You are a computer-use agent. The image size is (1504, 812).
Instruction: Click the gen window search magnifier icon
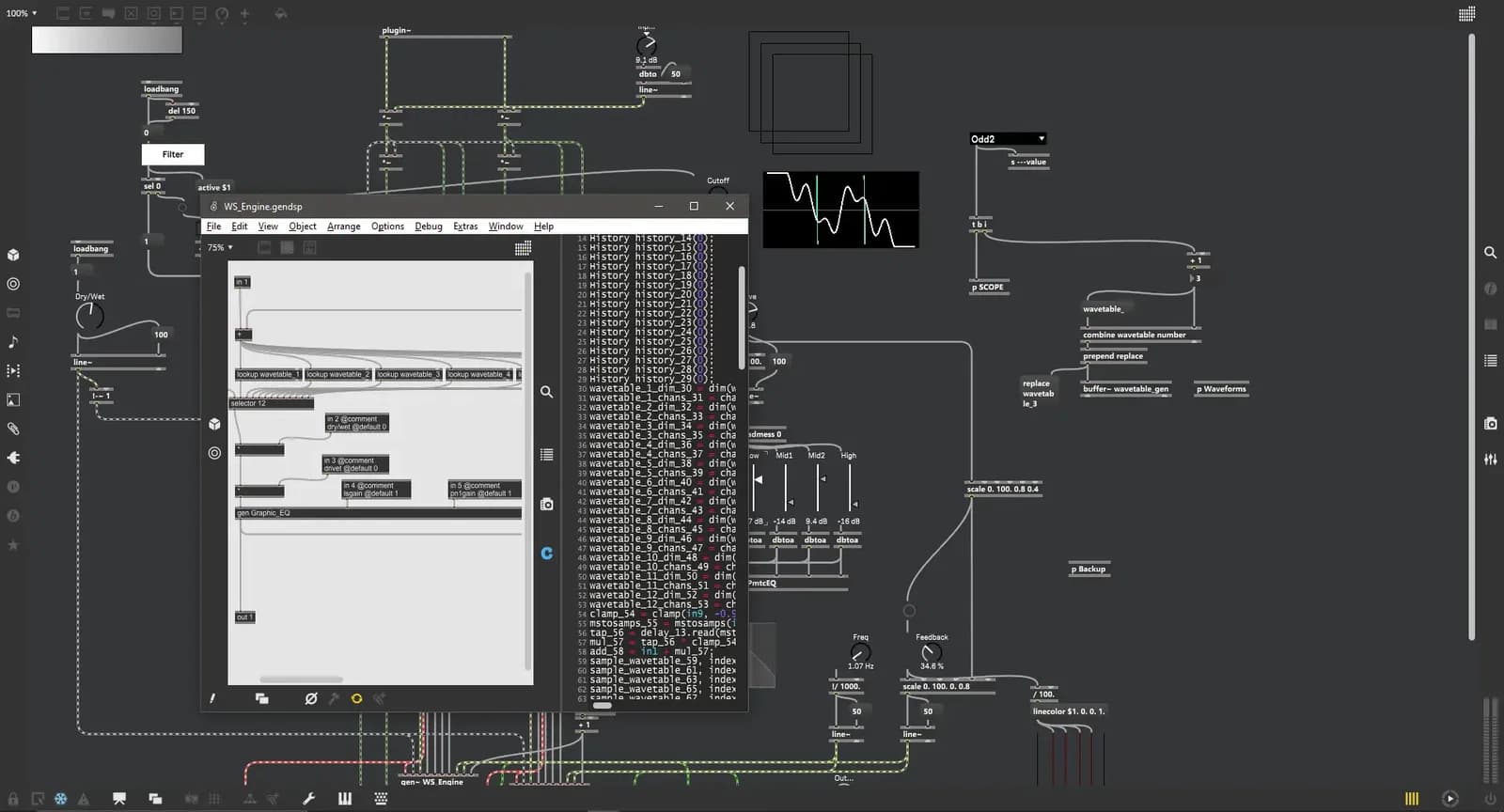[x=546, y=392]
